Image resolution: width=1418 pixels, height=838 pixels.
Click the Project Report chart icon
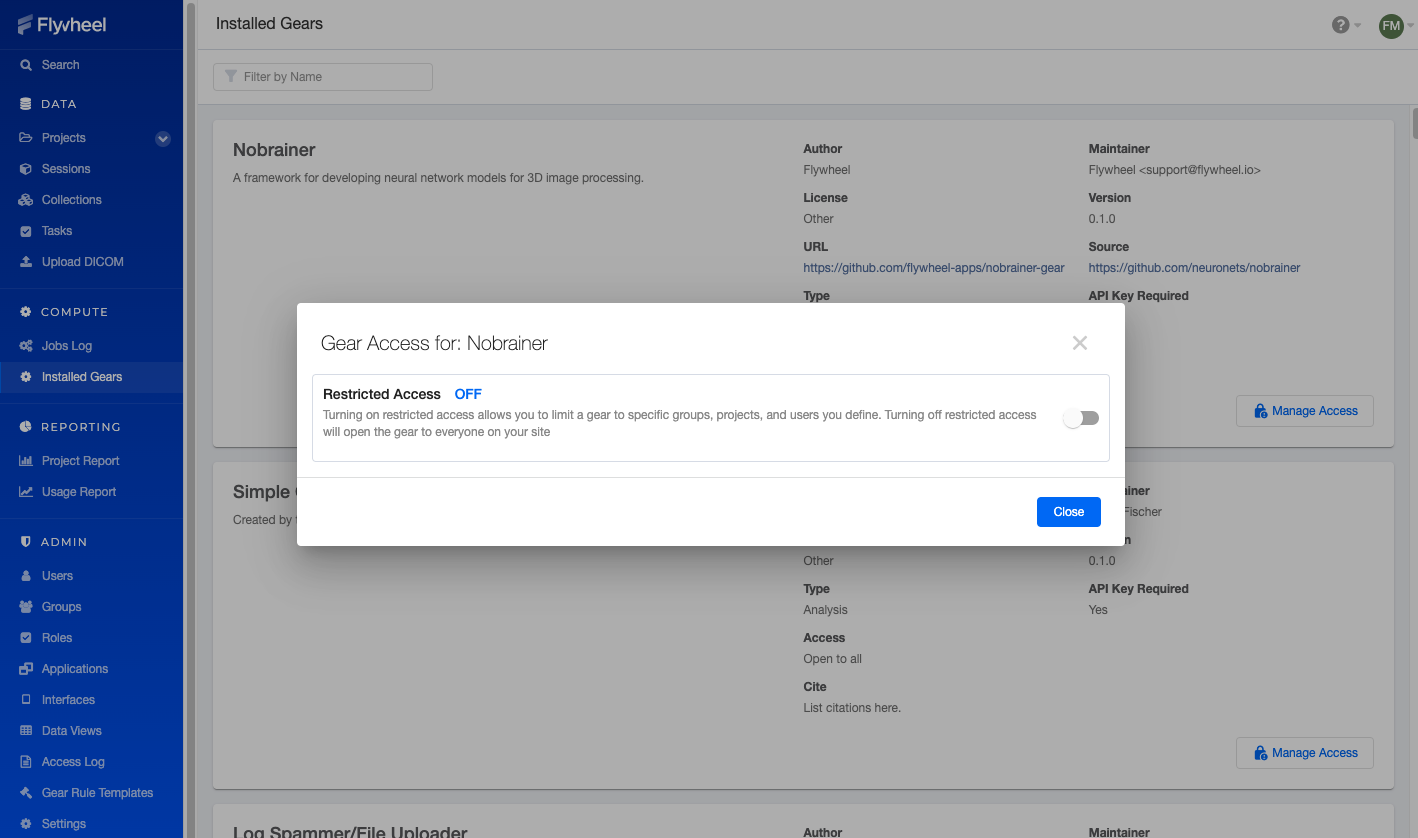point(27,461)
